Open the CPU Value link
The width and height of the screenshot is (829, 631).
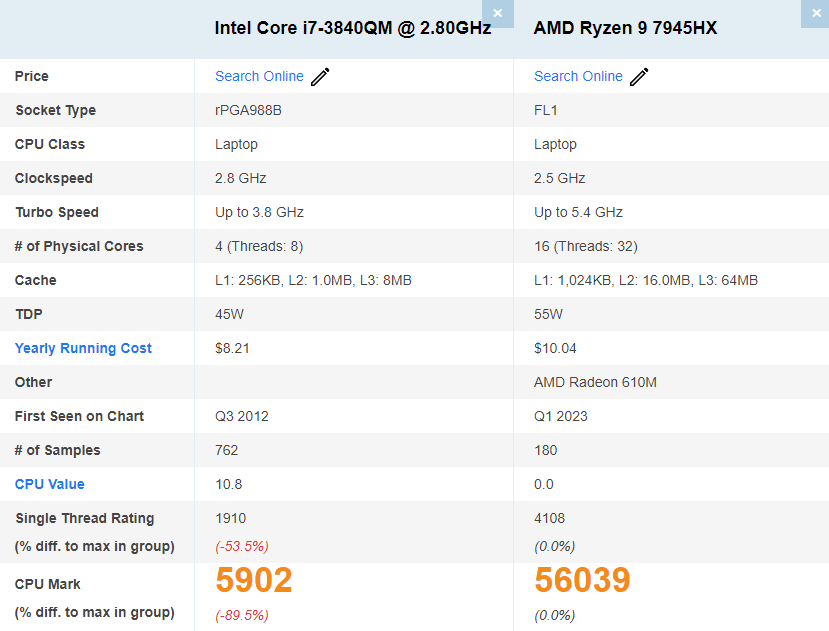[x=50, y=484]
